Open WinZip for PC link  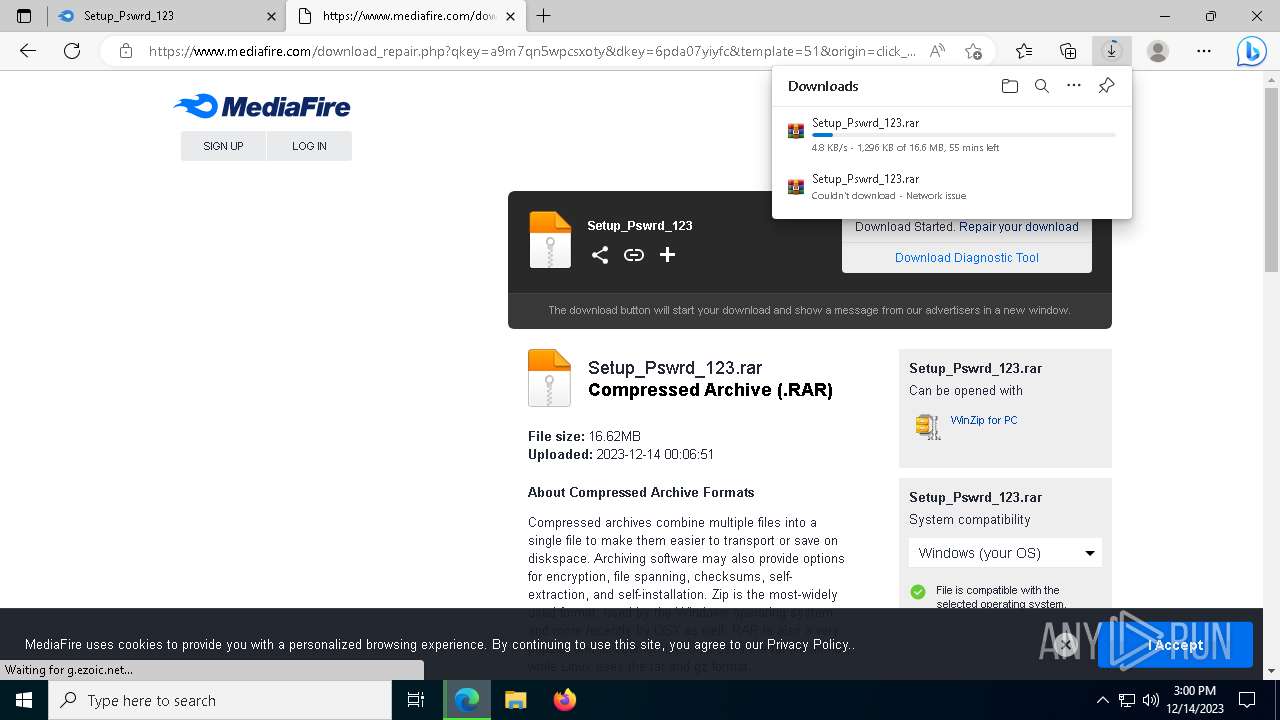pyautogui.click(x=984, y=420)
